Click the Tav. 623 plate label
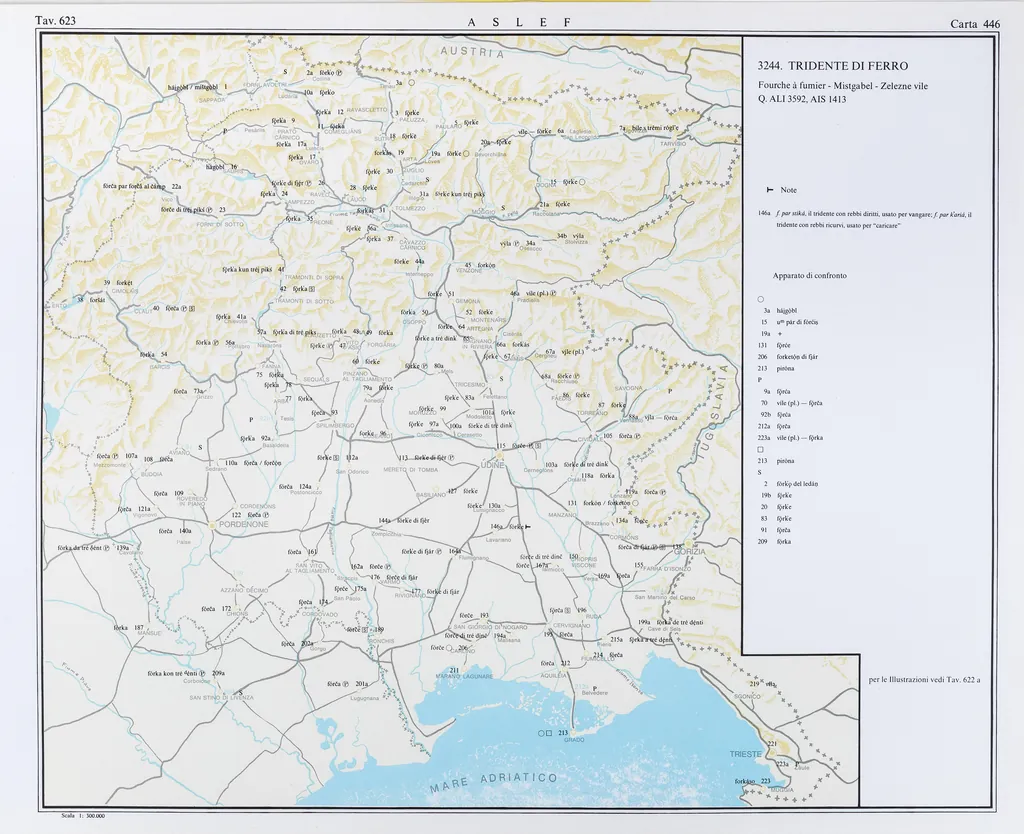The width and height of the screenshot is (1024, 834). 55,21
